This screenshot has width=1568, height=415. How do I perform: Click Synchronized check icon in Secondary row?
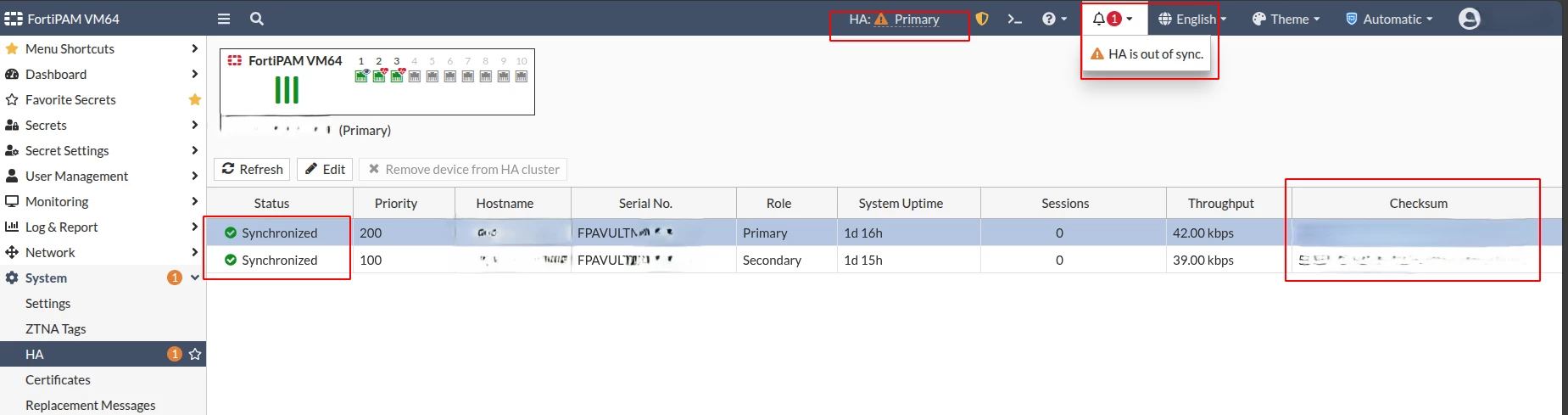coord(231,260)
